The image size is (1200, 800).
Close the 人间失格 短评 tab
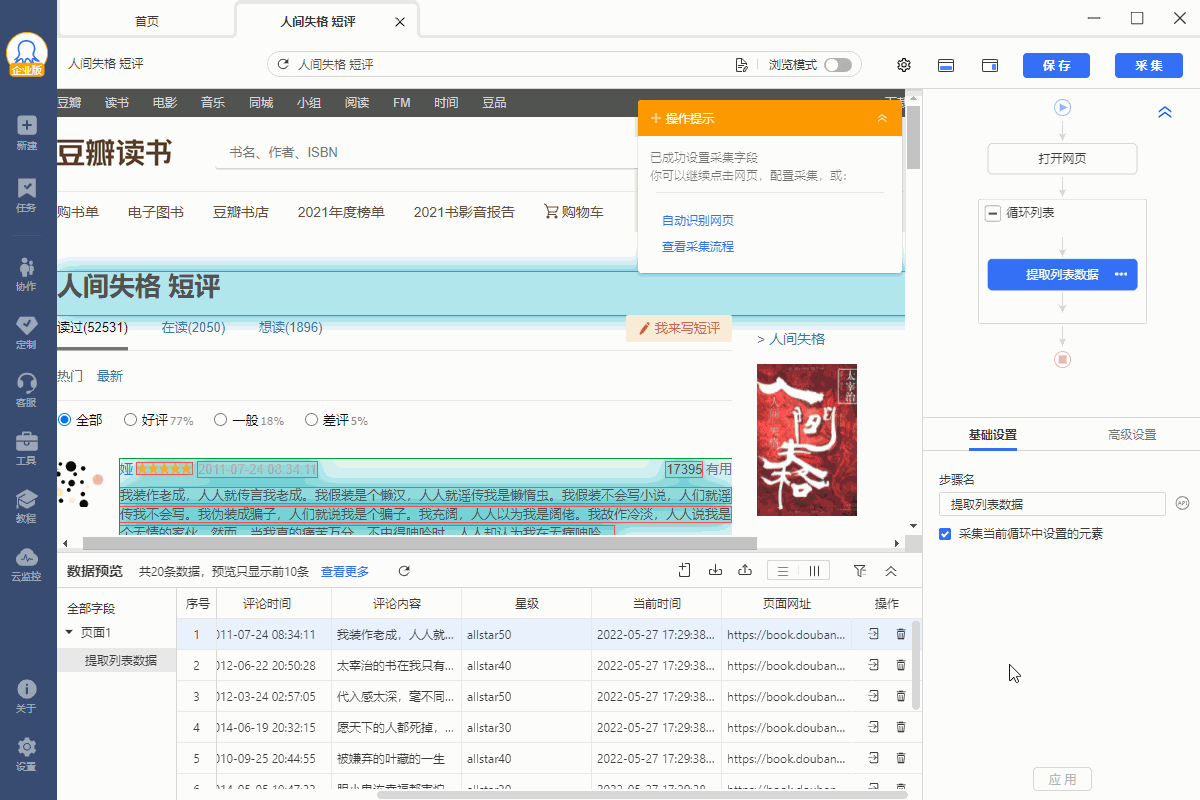(400, 21)
